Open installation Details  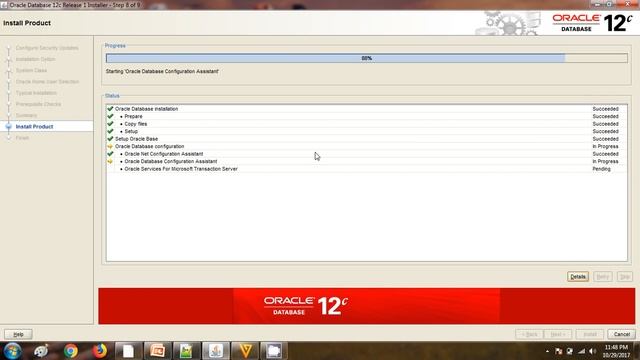578,277
